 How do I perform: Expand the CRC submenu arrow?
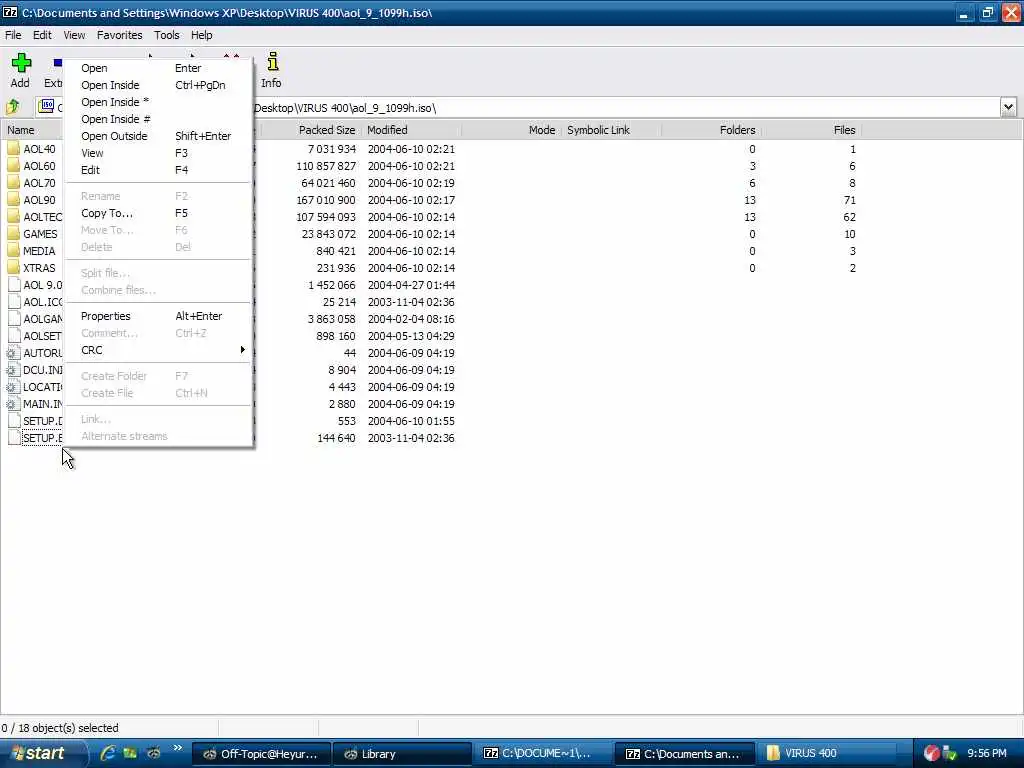pyautogui.click(x=242, y=350)
